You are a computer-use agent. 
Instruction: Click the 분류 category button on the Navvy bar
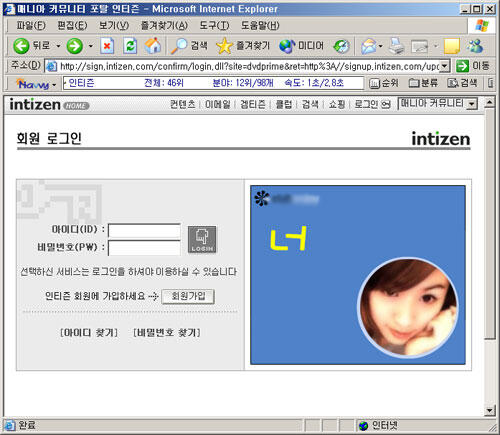[x=423, y=83]
